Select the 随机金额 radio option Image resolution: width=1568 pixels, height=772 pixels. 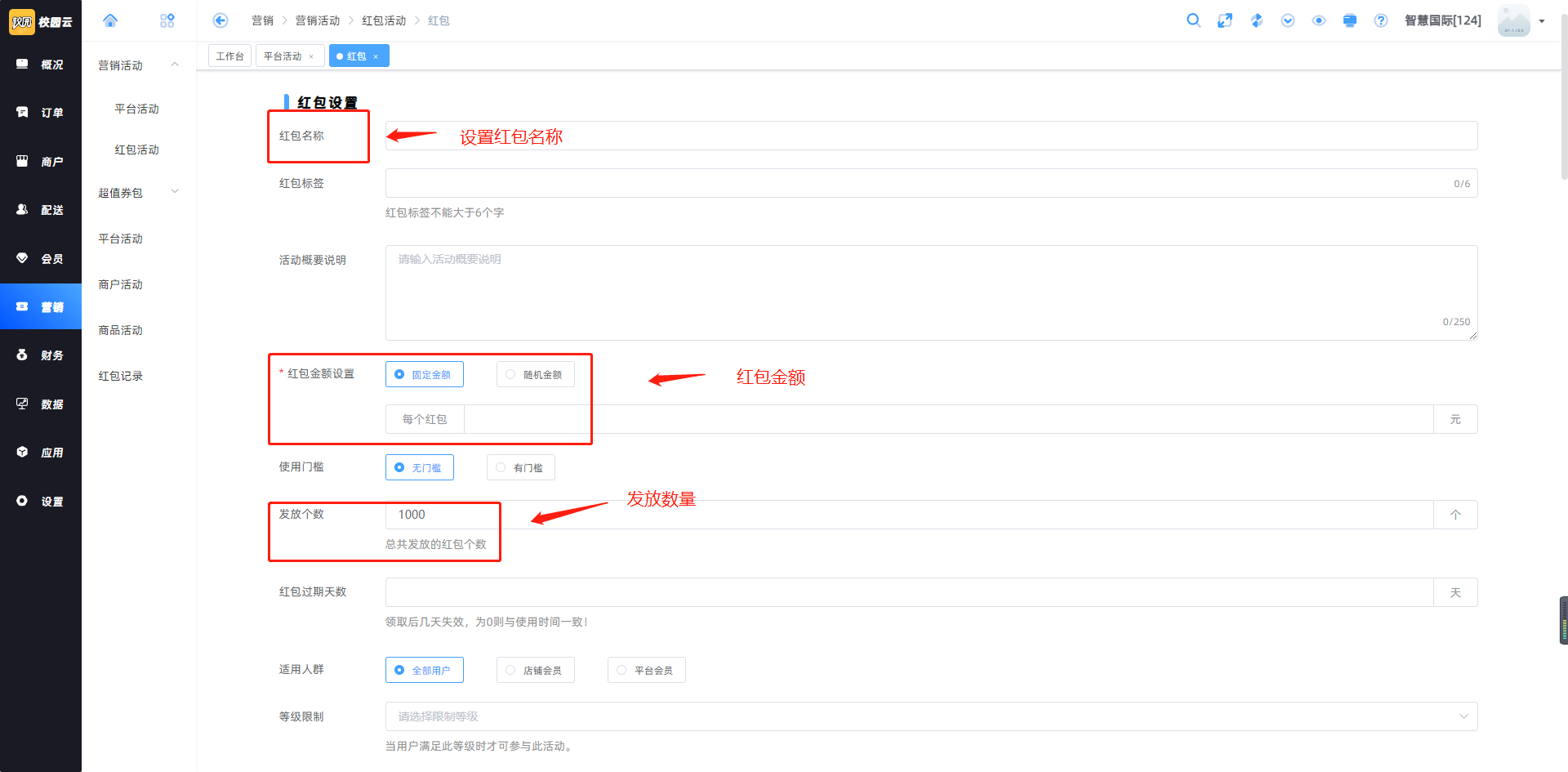[x=535, y=374]
